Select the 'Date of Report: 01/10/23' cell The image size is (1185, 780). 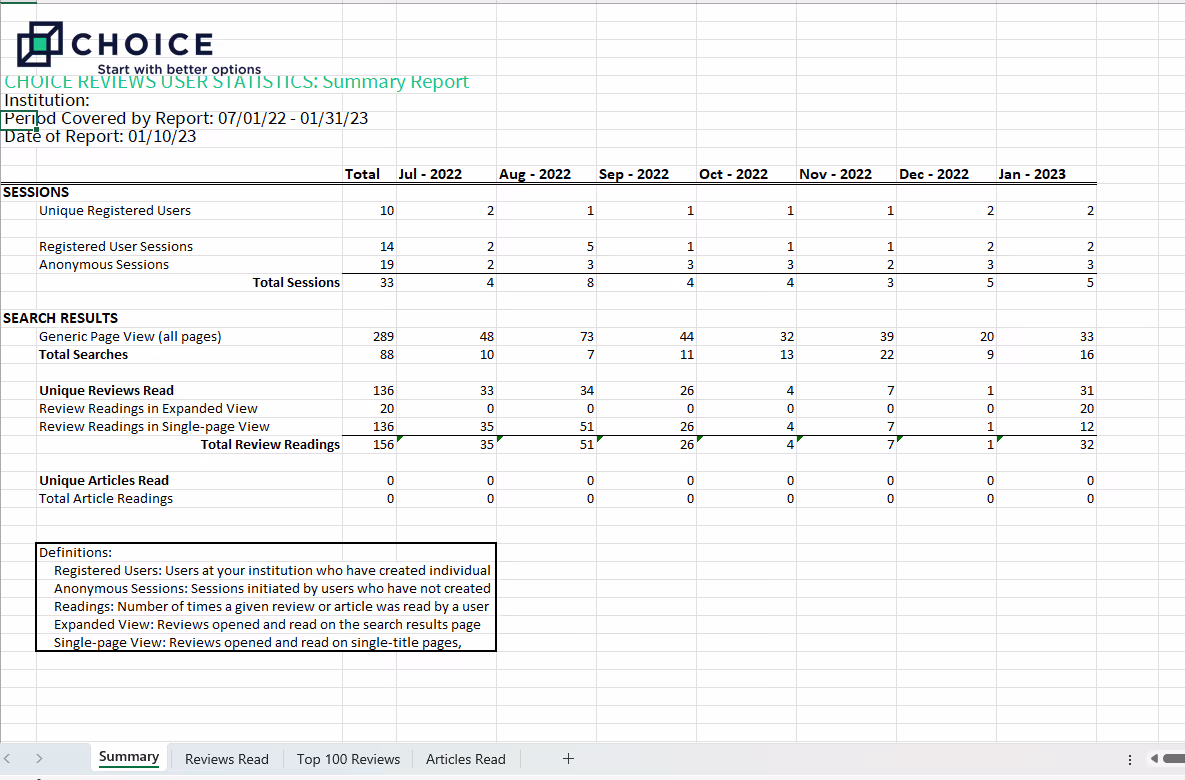click(100, 137)
